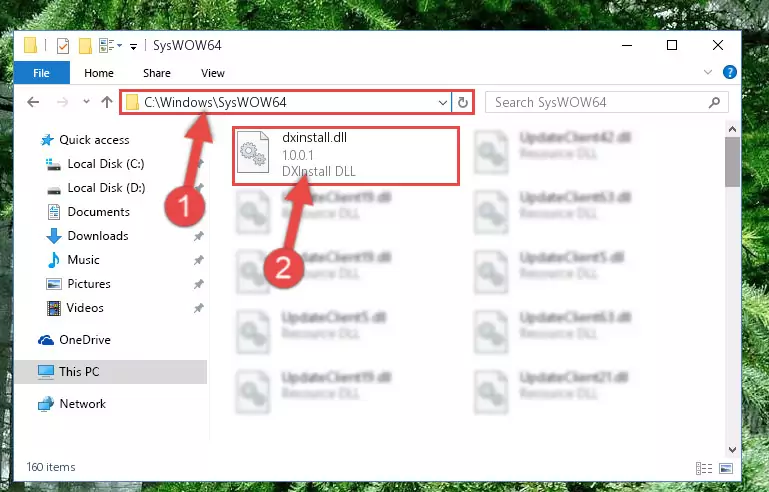Switch to Large icons view in status bar
The width and height of the screenshot is (769, 492).
coord(726,468)
